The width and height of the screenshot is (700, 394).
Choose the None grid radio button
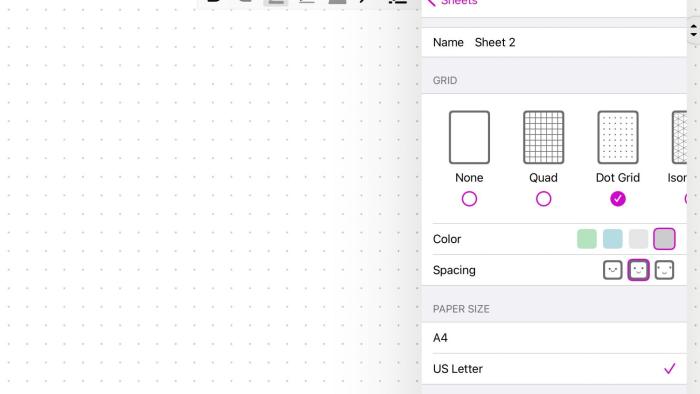coord(469,199)
